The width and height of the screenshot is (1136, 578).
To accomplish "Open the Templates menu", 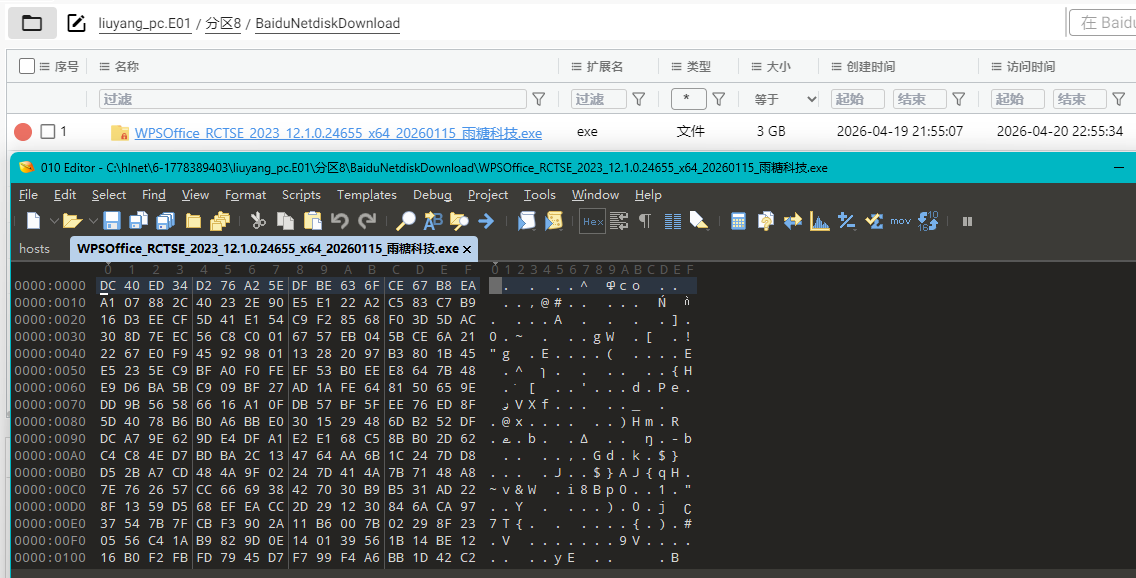I will point(367,195).
